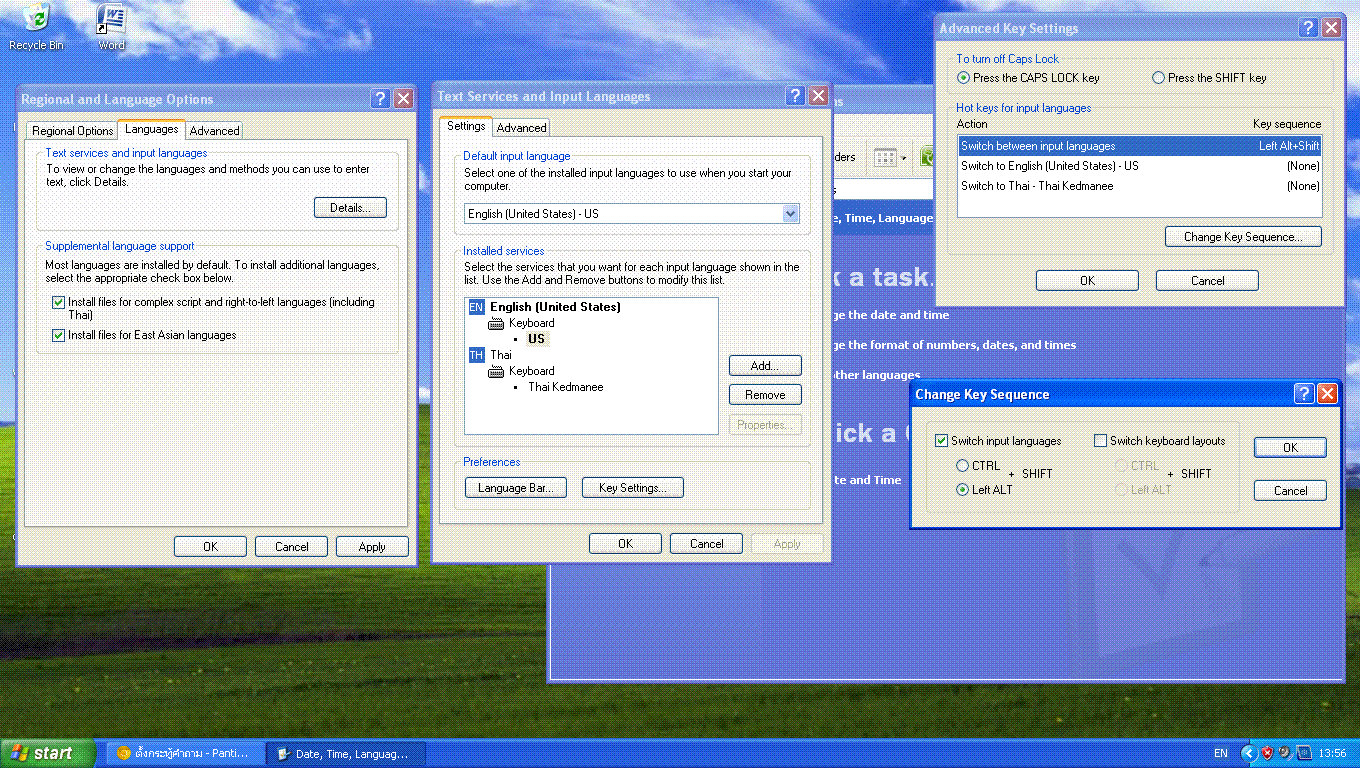
Task: Show hidden tray icons with the arrow
Action: (1249, 753)
